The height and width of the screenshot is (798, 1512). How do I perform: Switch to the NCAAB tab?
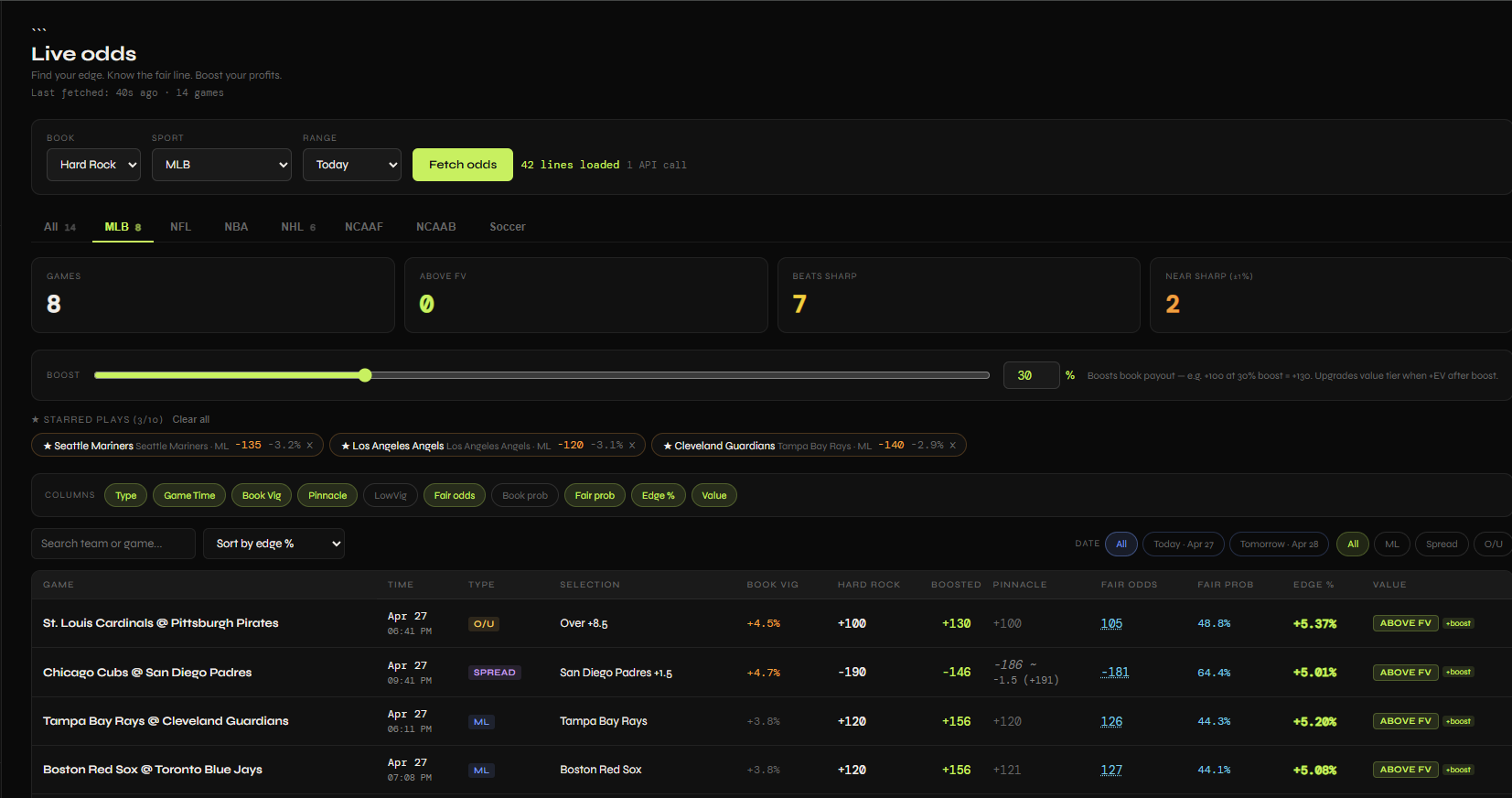(436, 227)
